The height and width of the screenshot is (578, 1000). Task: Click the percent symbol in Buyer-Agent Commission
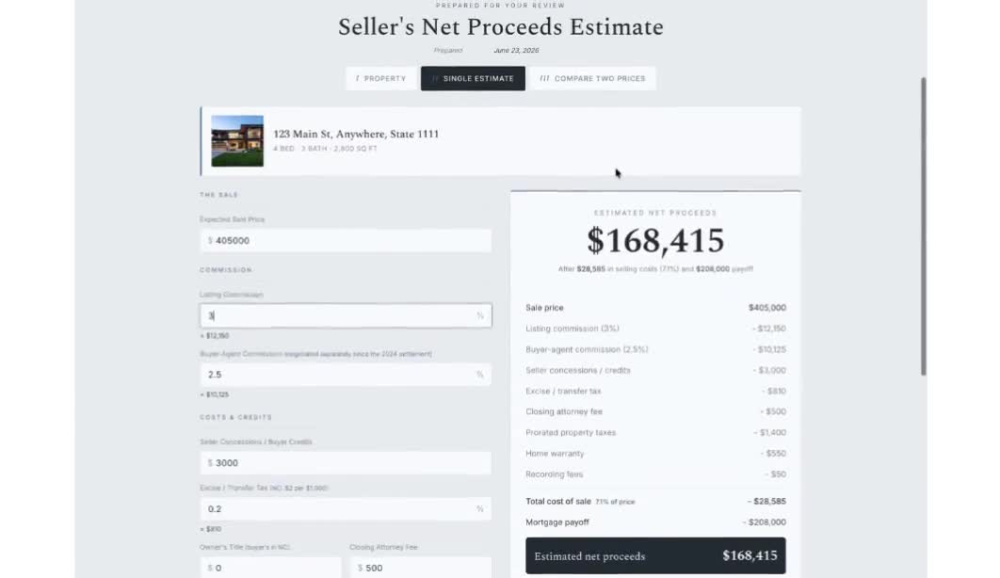pos(480,374)
